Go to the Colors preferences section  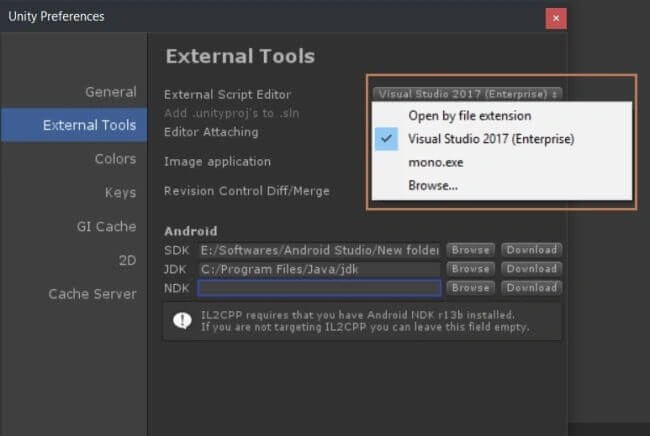click(x=115, y=159)
